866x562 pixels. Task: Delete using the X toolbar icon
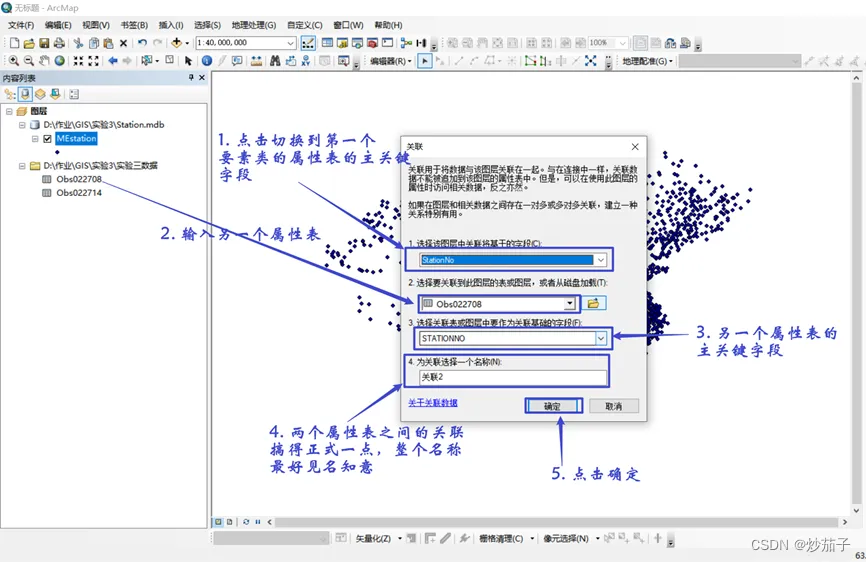pos(124,43)
